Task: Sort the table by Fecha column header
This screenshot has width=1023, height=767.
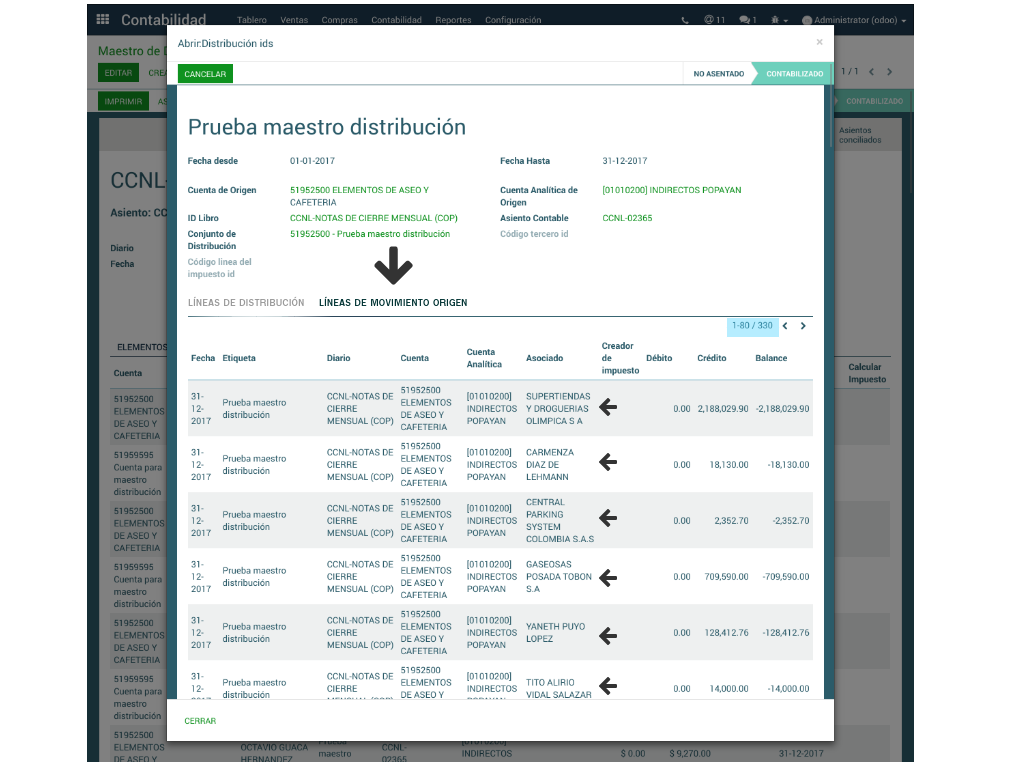Action: (203, 358)
